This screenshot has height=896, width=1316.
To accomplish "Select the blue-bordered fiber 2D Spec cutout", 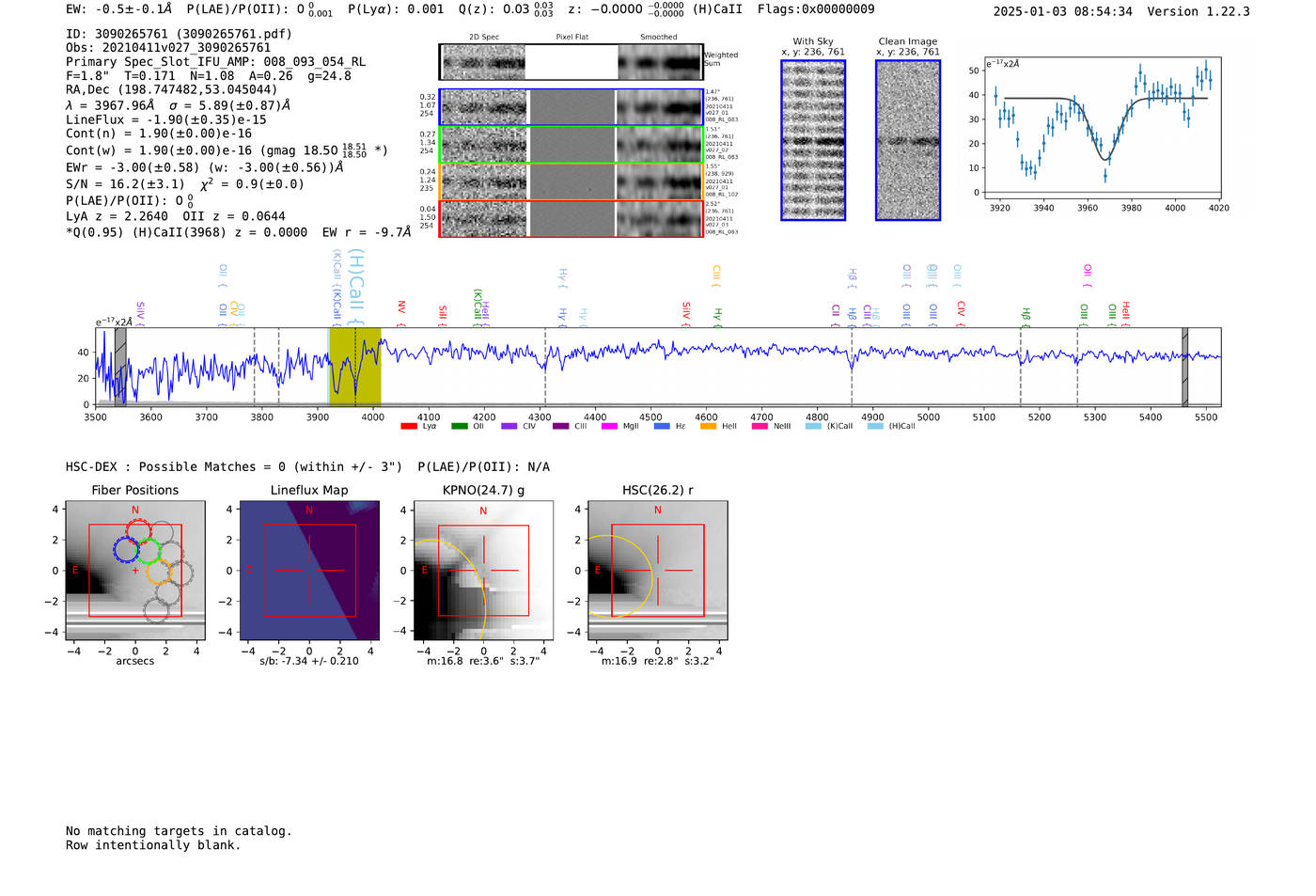I will [483, 107].
